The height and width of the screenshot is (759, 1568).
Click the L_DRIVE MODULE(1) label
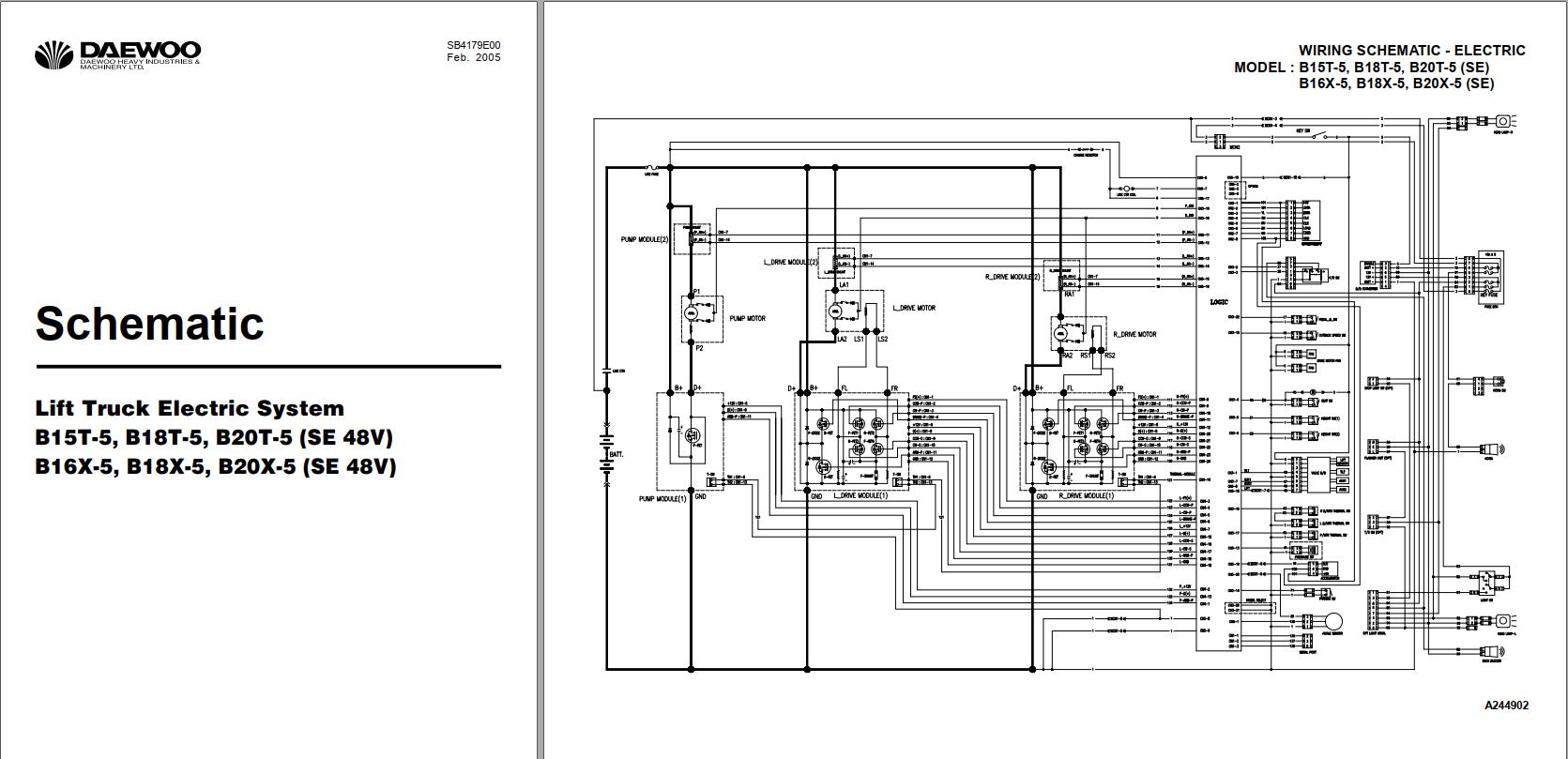[x=859, y=495]
